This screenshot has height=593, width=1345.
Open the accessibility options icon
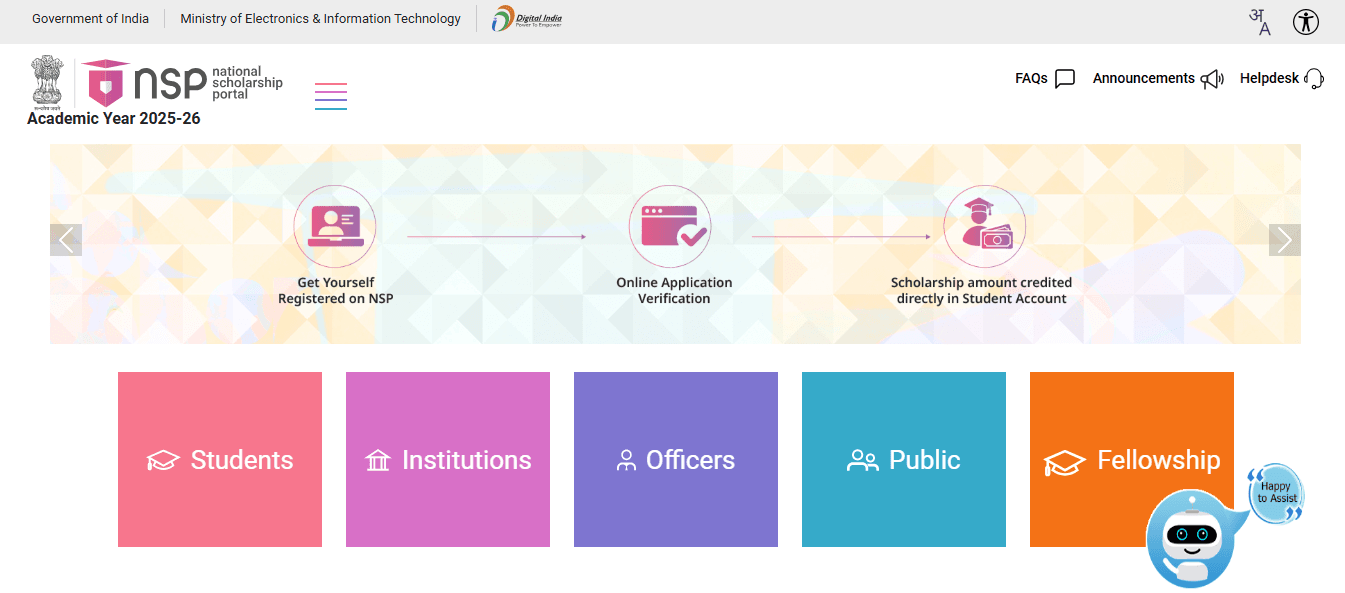[x=1305, y=22]
